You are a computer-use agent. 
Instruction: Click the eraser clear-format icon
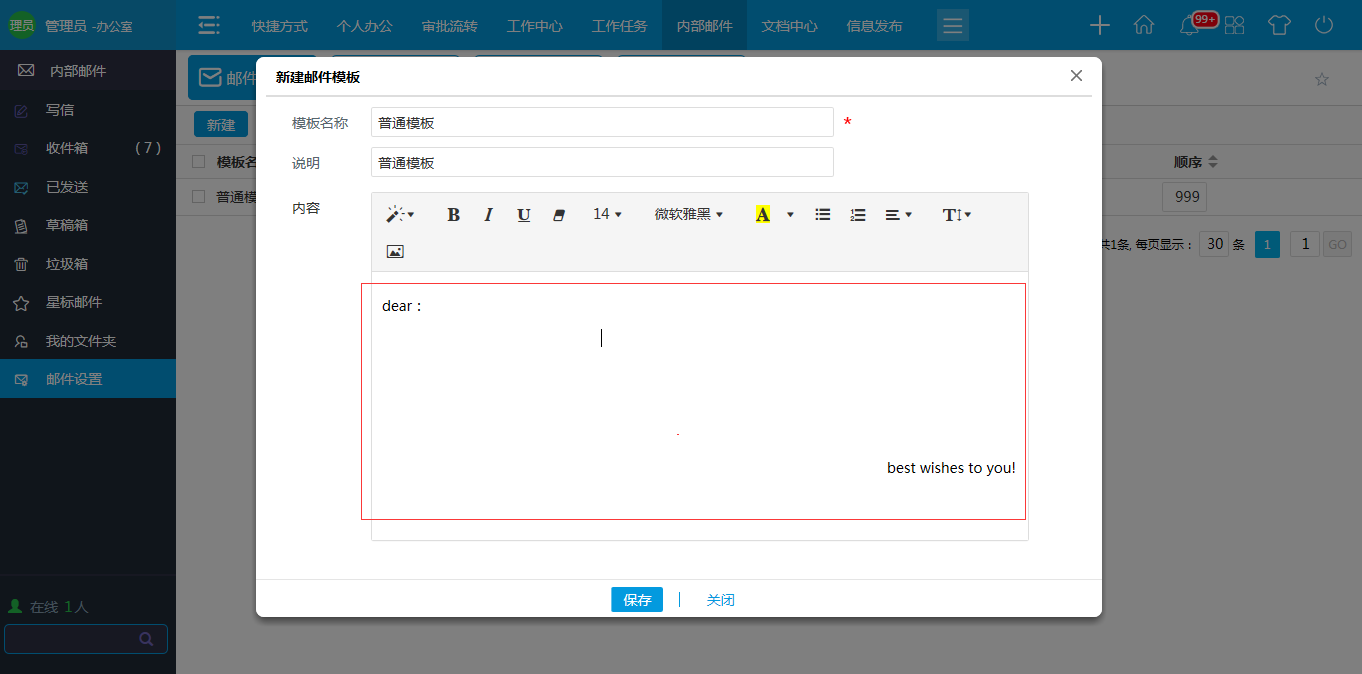point(559,215)
